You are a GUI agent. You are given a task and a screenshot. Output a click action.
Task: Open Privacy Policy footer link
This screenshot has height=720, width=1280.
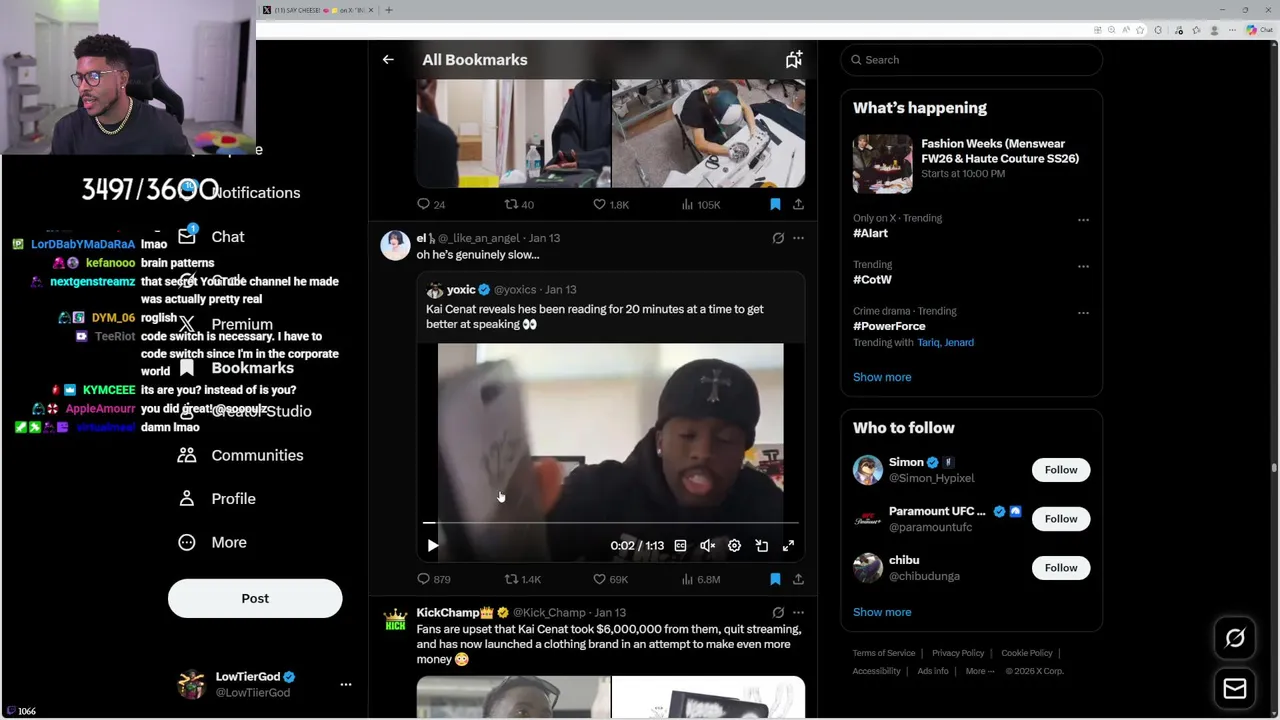click(958, 653)
